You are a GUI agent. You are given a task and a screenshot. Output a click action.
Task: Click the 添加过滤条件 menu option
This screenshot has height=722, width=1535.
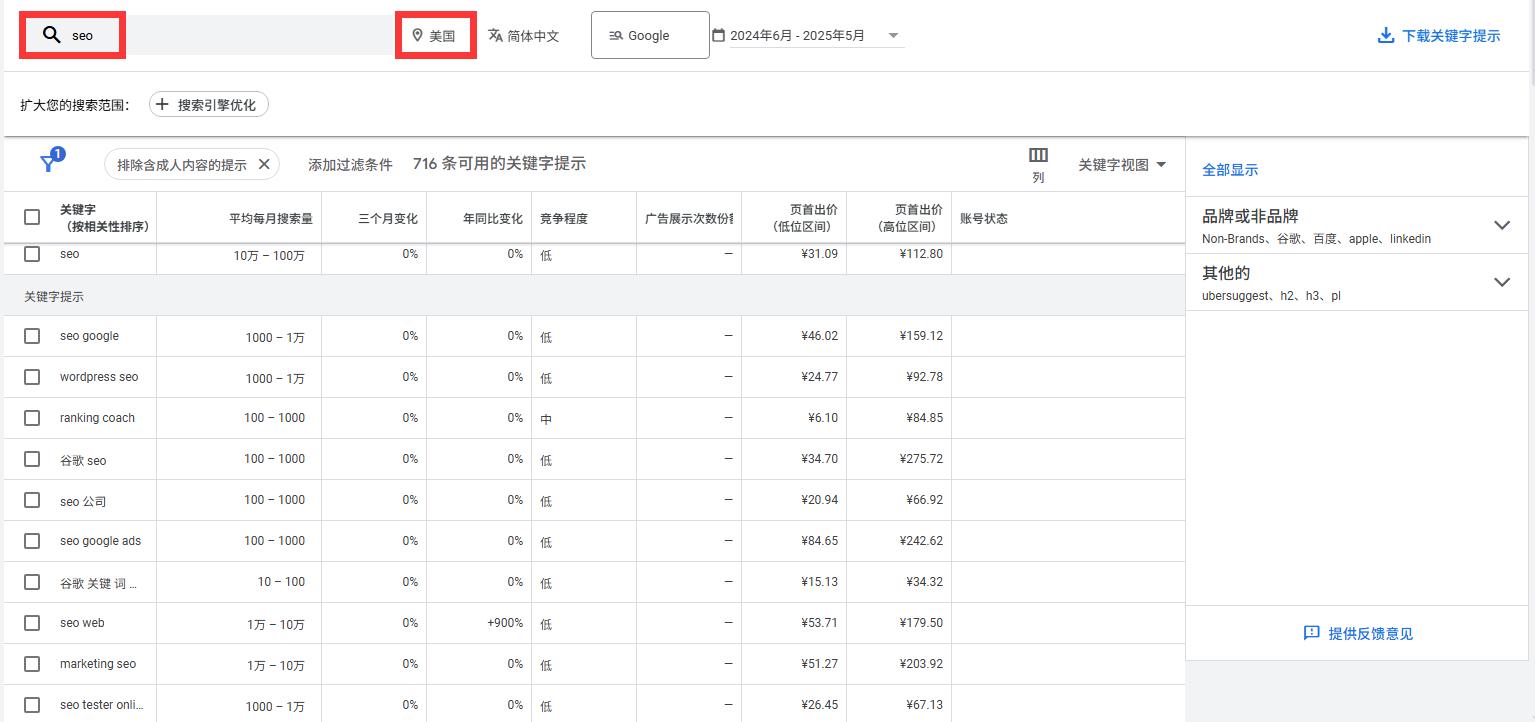tap(348, 163)
